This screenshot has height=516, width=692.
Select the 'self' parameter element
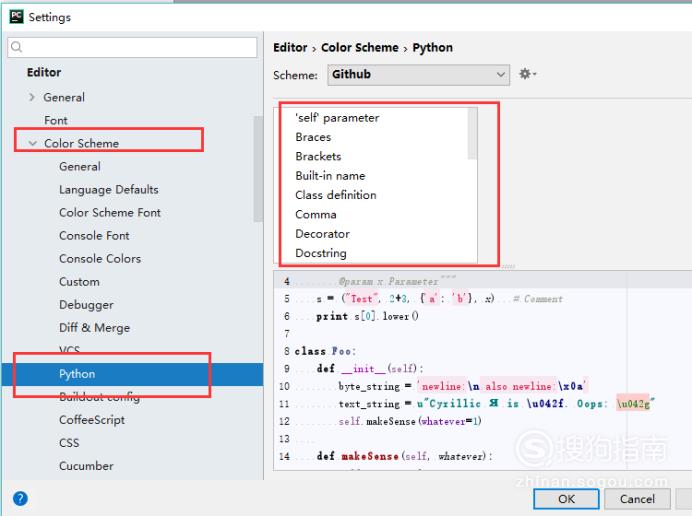337,118
